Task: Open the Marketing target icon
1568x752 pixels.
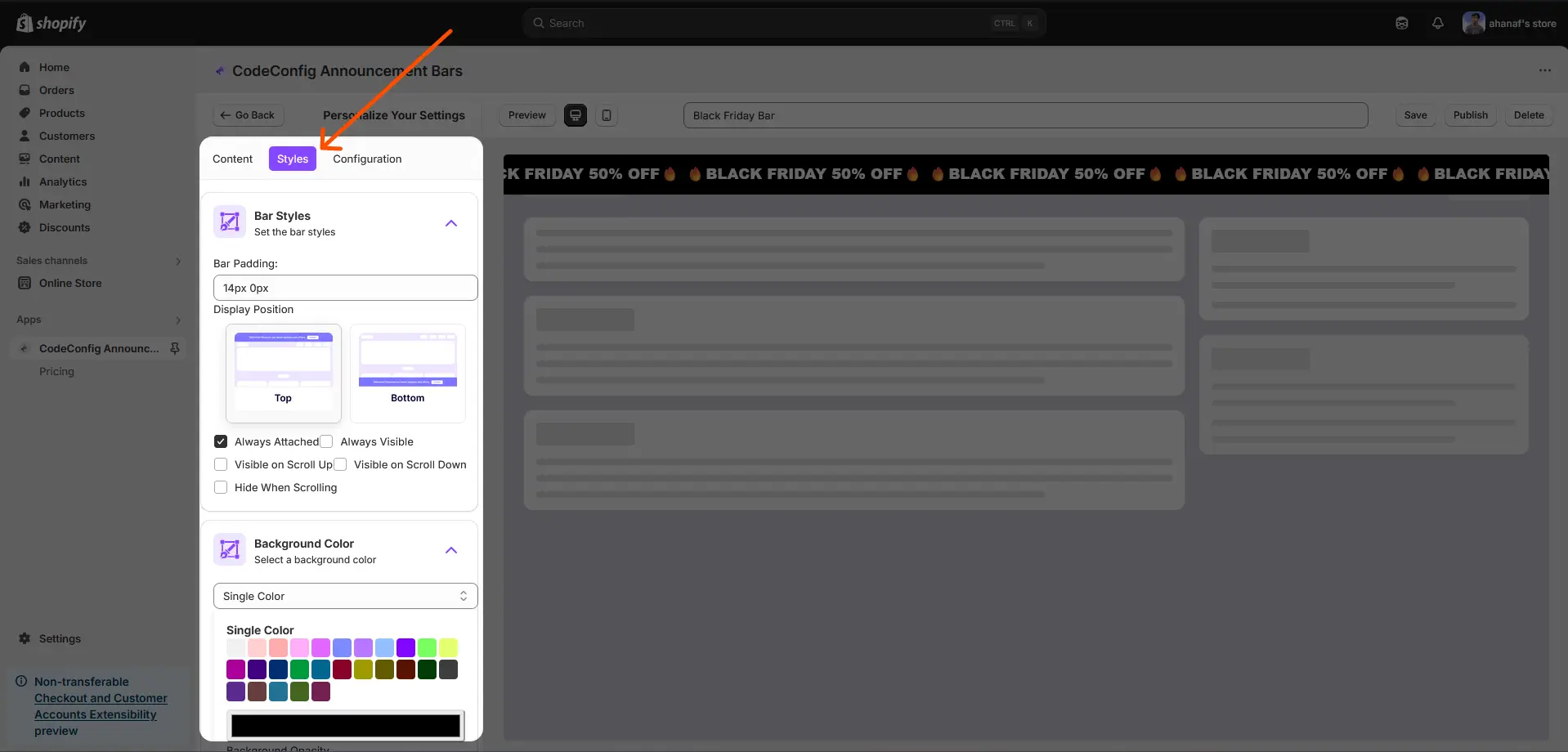Action: pos(25,204)
